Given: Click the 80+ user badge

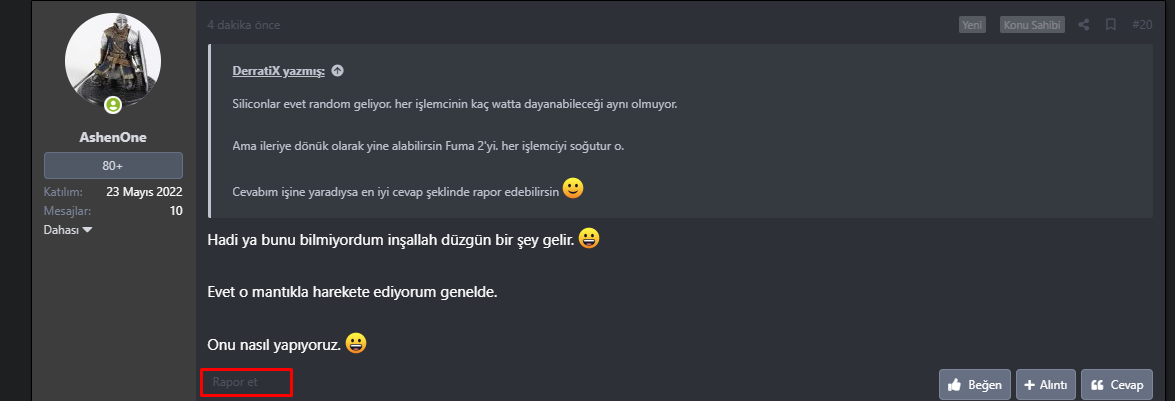Looking at the screenshot, I should [x=113, y=166].
